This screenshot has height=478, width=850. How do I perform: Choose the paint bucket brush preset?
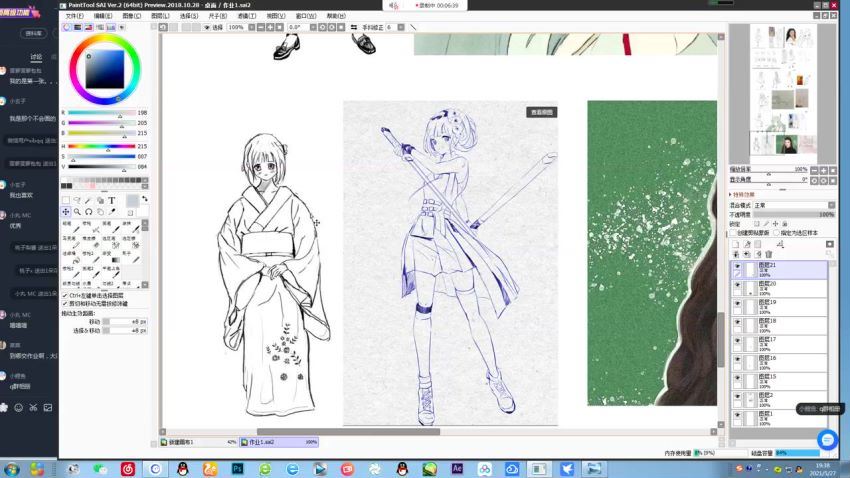click(x=70, y=258)
